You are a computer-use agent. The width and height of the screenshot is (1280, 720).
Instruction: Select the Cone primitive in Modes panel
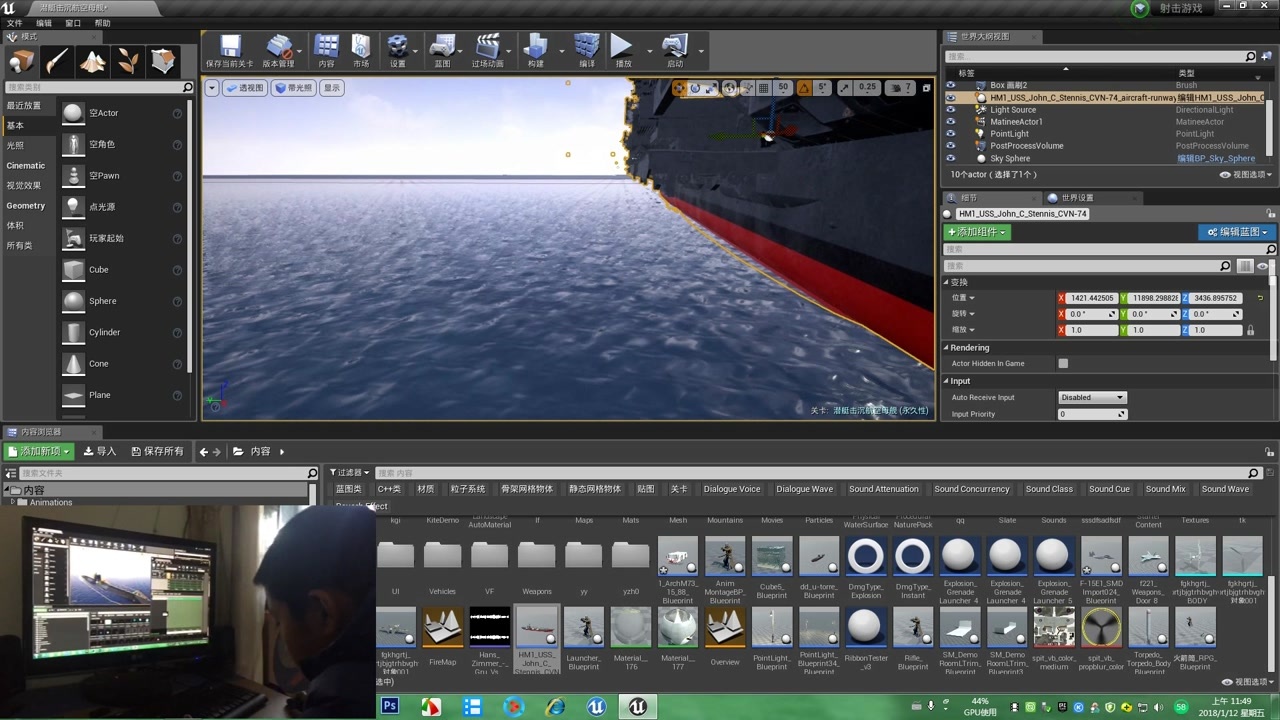point(122,364)
